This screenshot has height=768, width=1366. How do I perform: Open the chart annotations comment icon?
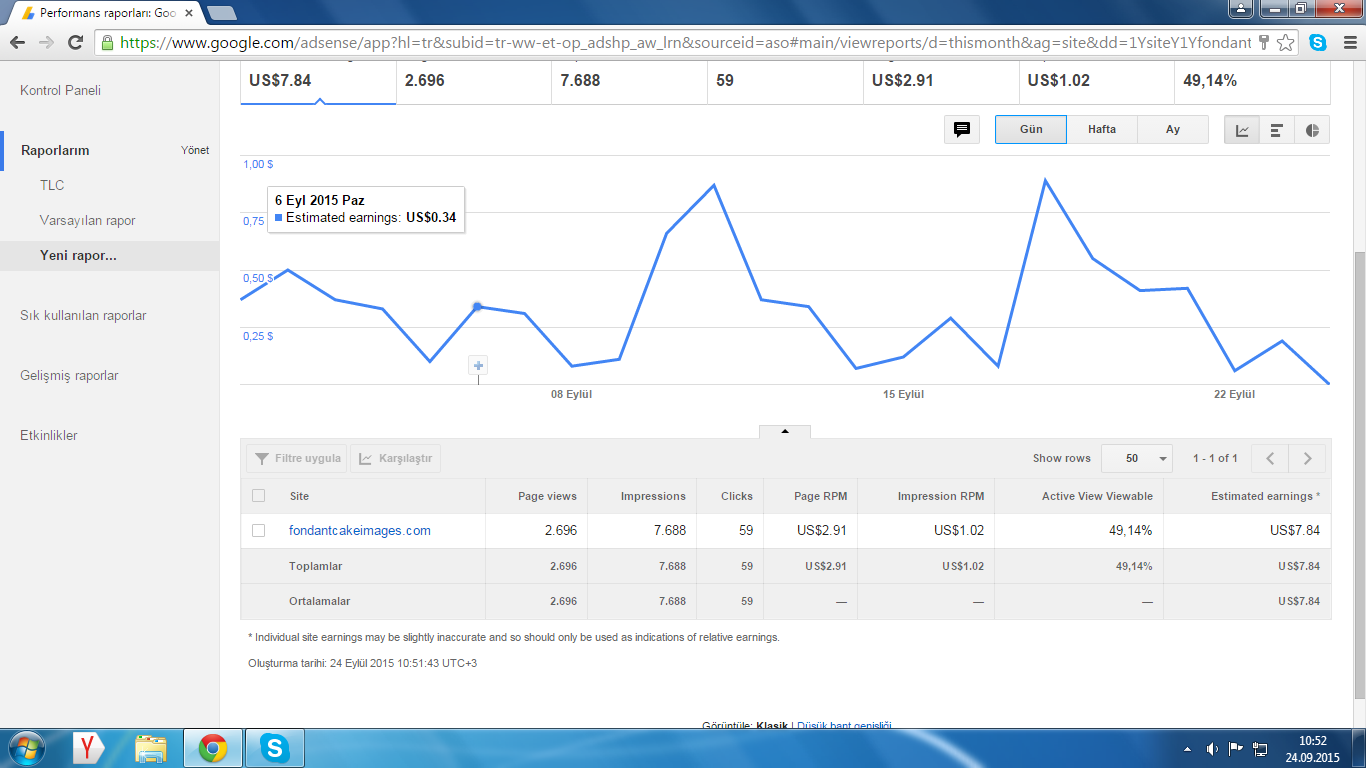[x=962, y=130]
